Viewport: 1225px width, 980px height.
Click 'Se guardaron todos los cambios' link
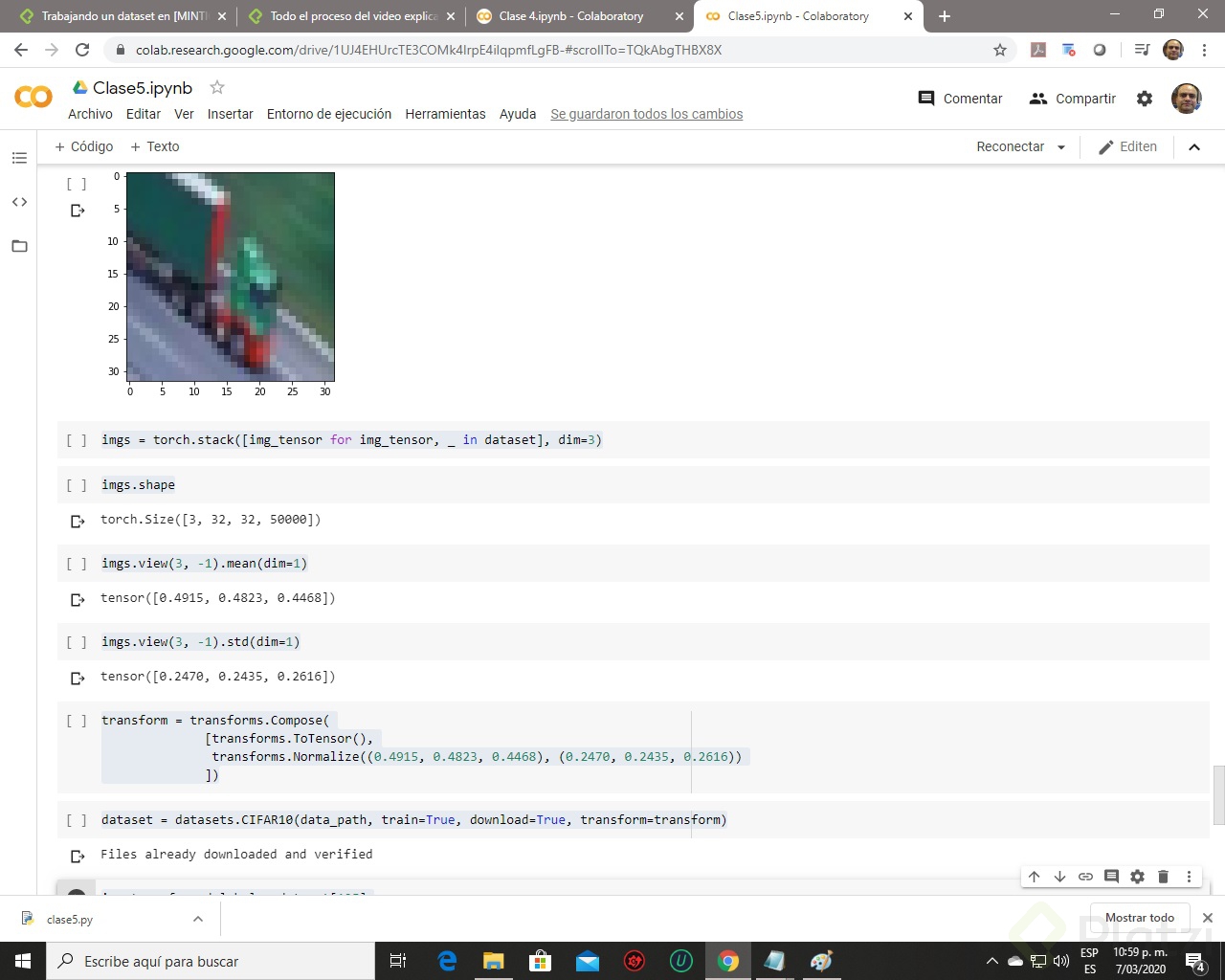click(x=647, y=114)
